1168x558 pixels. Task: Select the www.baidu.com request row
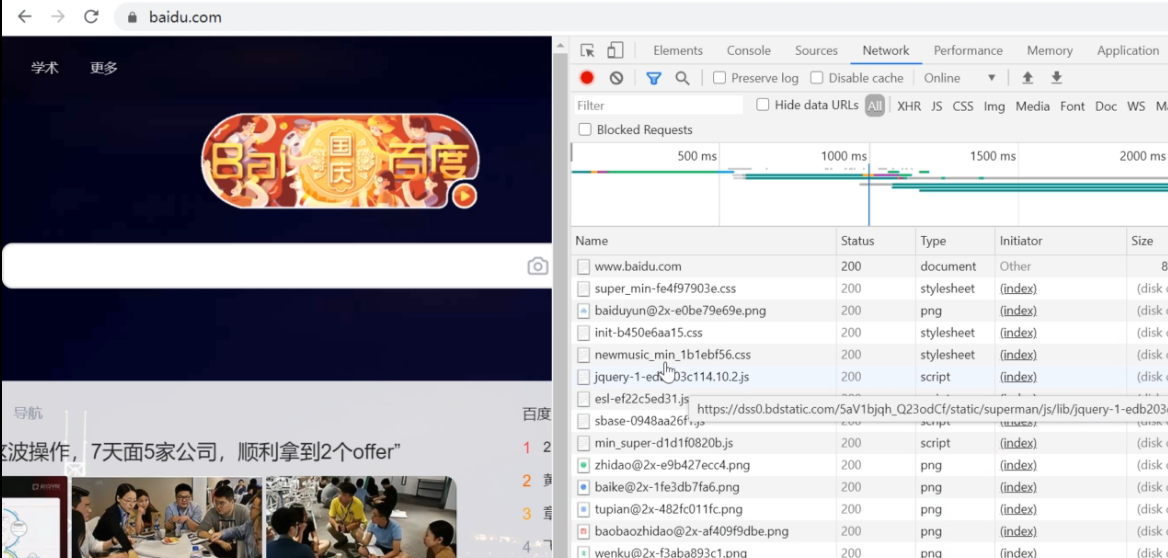click(869, 266)
